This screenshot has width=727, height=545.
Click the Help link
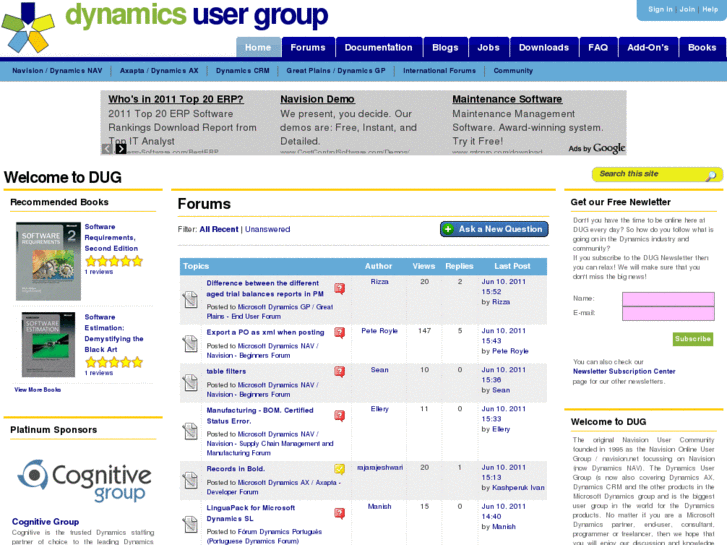(x=710, y=9)
